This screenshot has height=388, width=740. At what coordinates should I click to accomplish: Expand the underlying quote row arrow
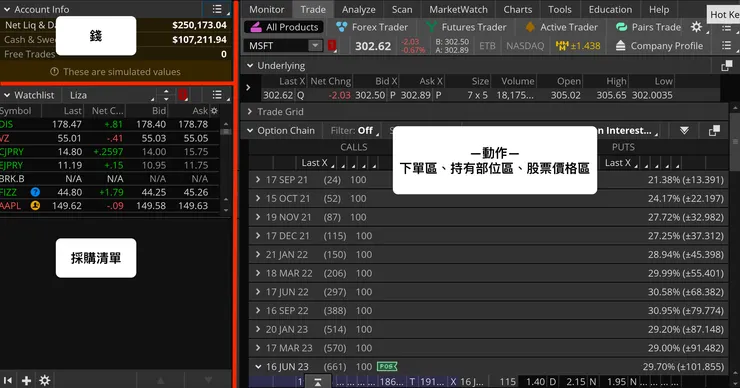(248, 87)
